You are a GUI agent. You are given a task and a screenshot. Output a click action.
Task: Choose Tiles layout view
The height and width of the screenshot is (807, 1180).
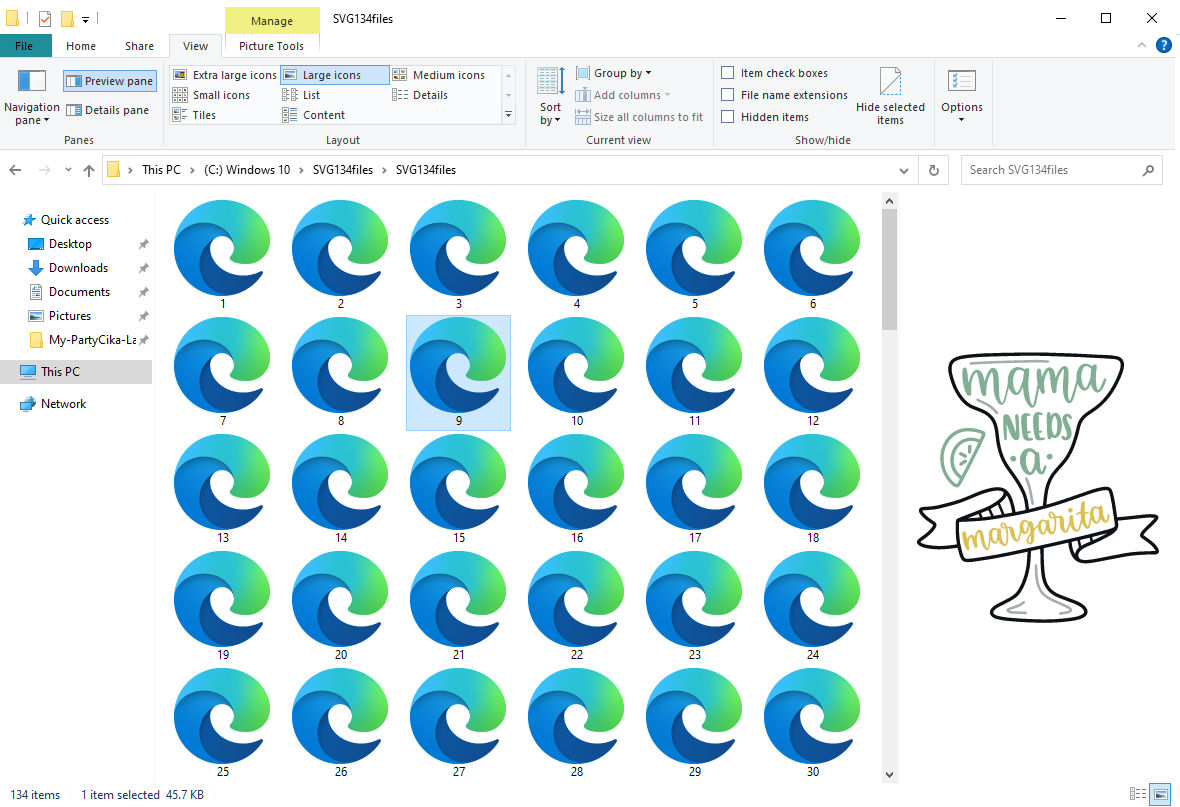click(195, 115)
